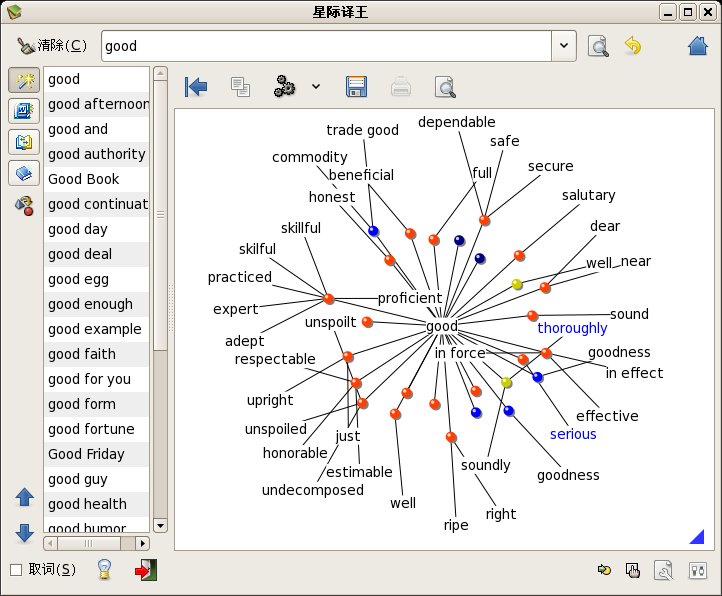Save with the floppy disk icon
The height and width of the screenshot is (596, 722).
click(x=356, y=86)
